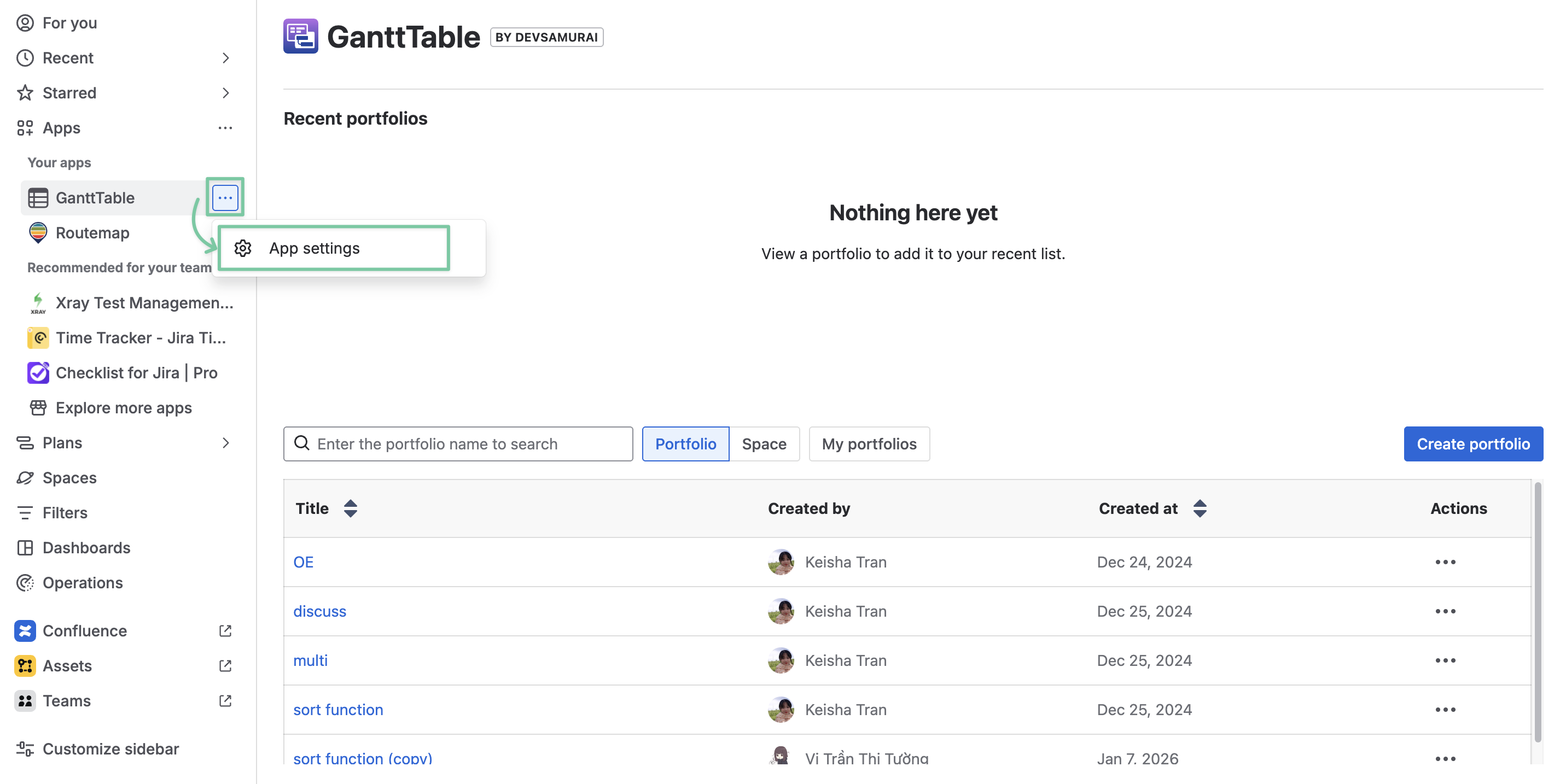
Task: Focus the portfolio name search field
Action: coord(458,444)
